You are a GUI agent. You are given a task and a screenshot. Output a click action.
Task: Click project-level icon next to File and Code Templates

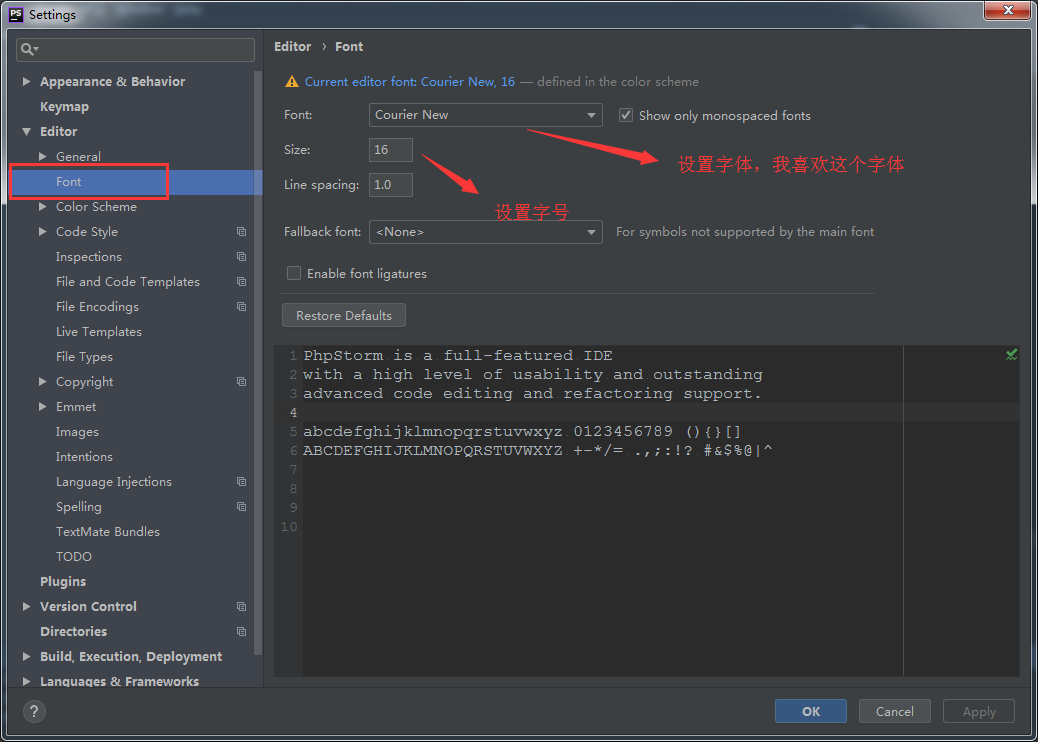(x=241, y=282)
